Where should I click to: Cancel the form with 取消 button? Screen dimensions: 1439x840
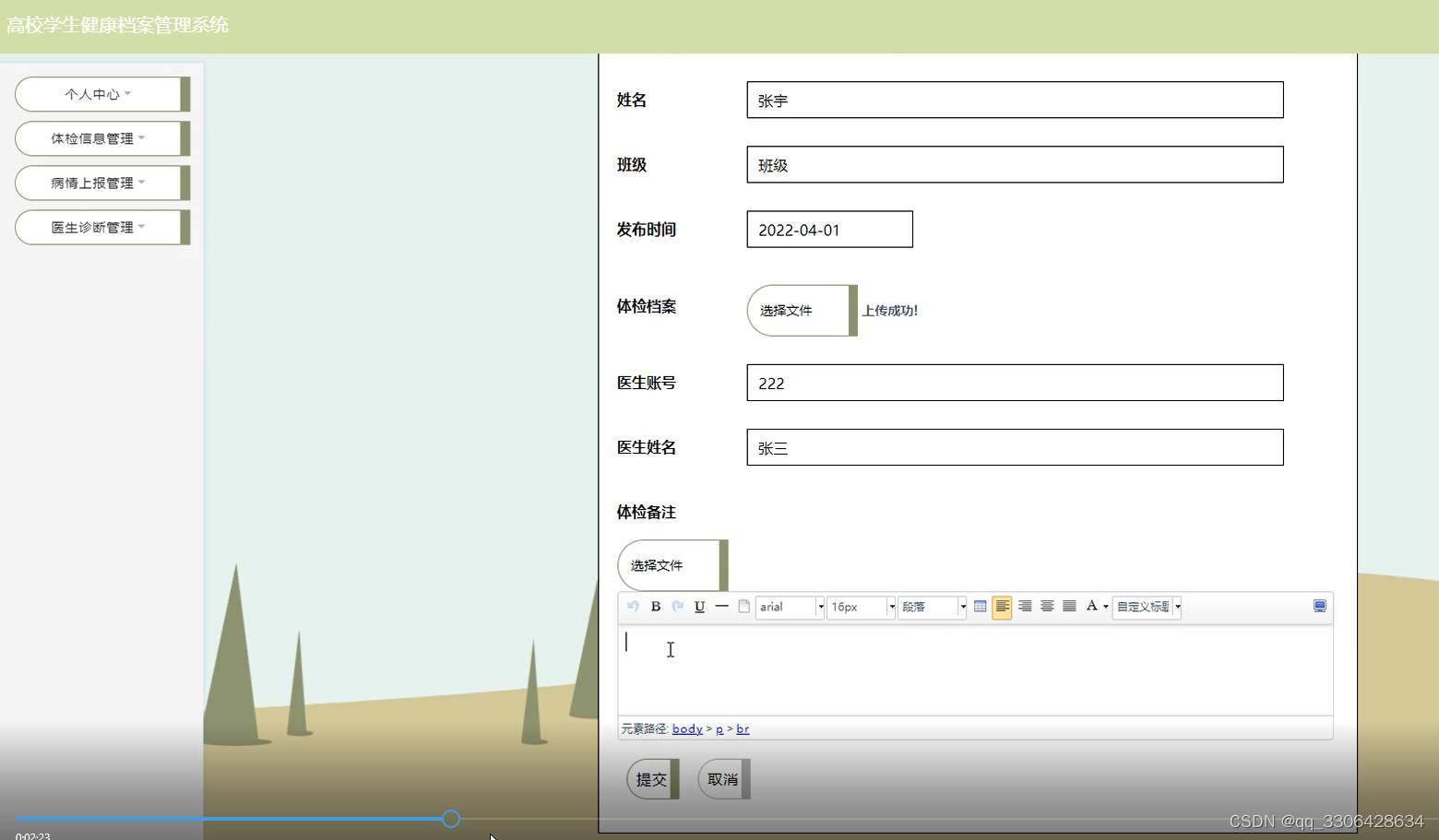click(x=724, y=779)
